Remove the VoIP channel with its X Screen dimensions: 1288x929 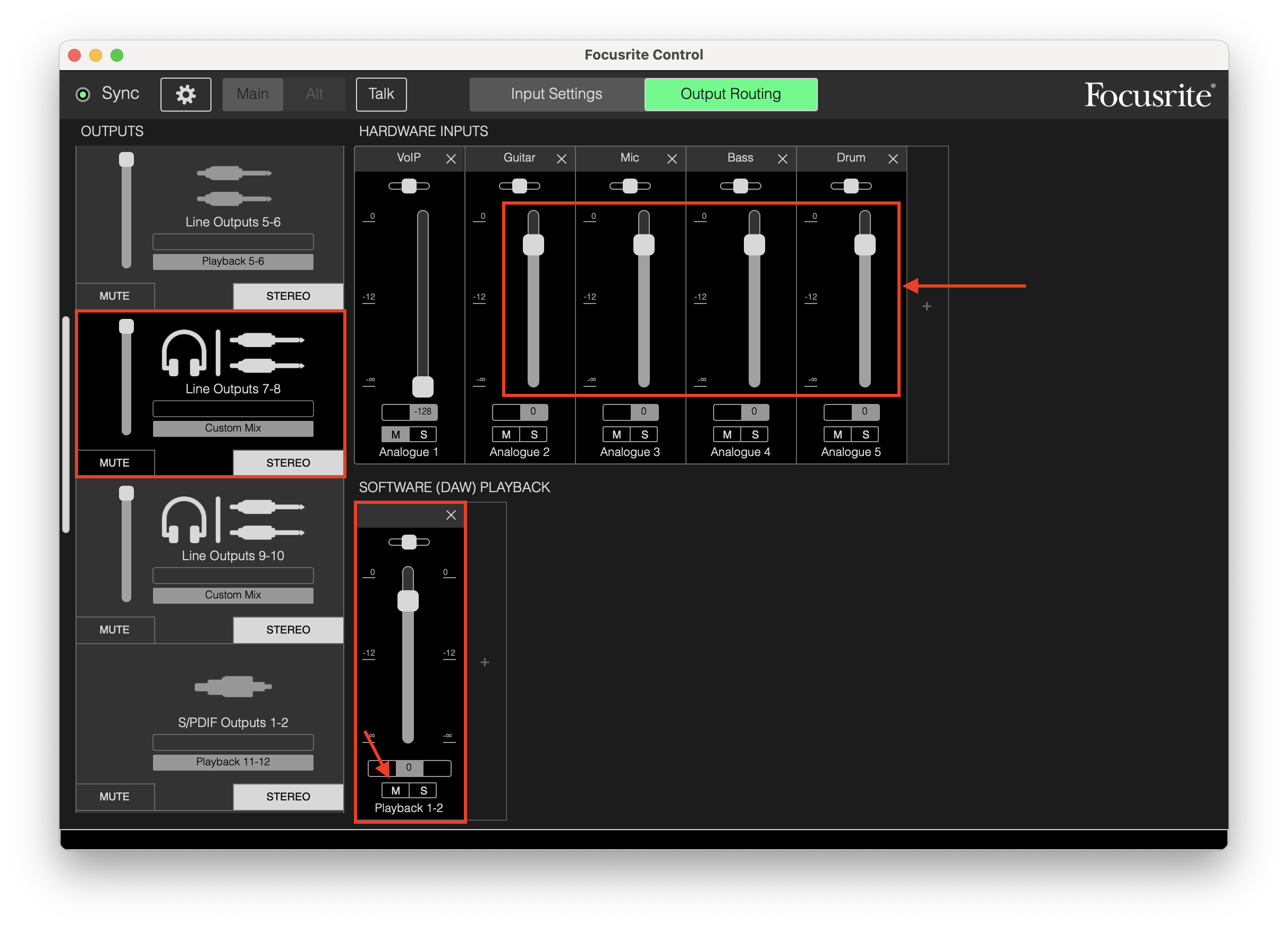coord(451,159)
